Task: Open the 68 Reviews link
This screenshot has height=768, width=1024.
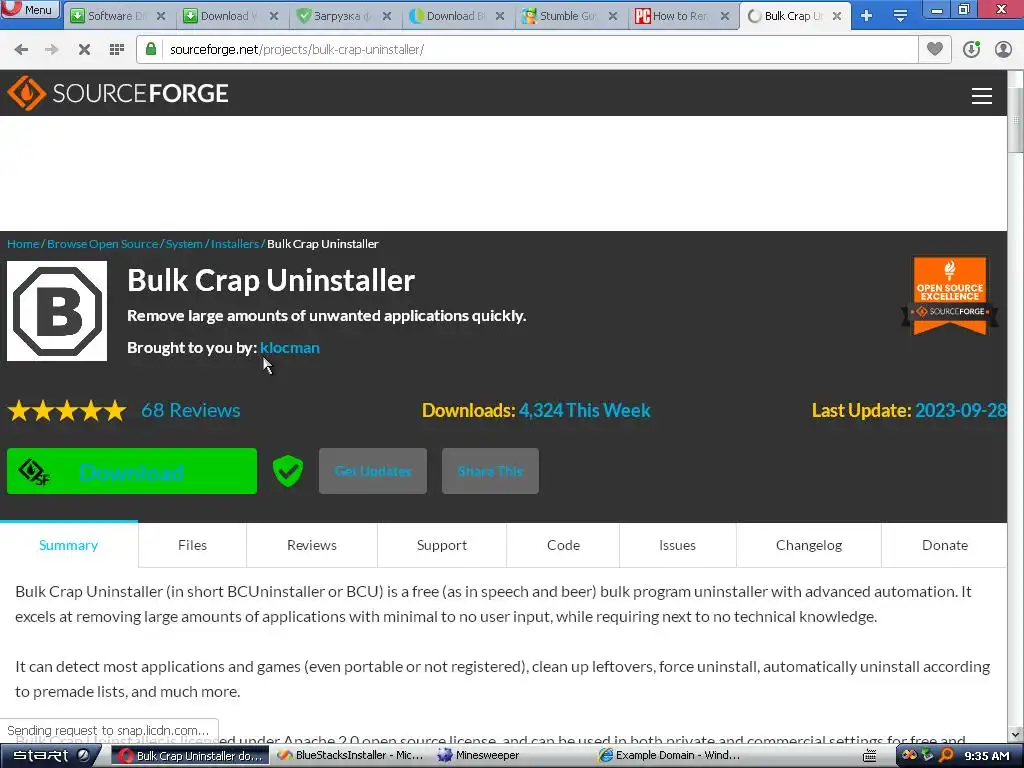Action: (x=191, y=410)
